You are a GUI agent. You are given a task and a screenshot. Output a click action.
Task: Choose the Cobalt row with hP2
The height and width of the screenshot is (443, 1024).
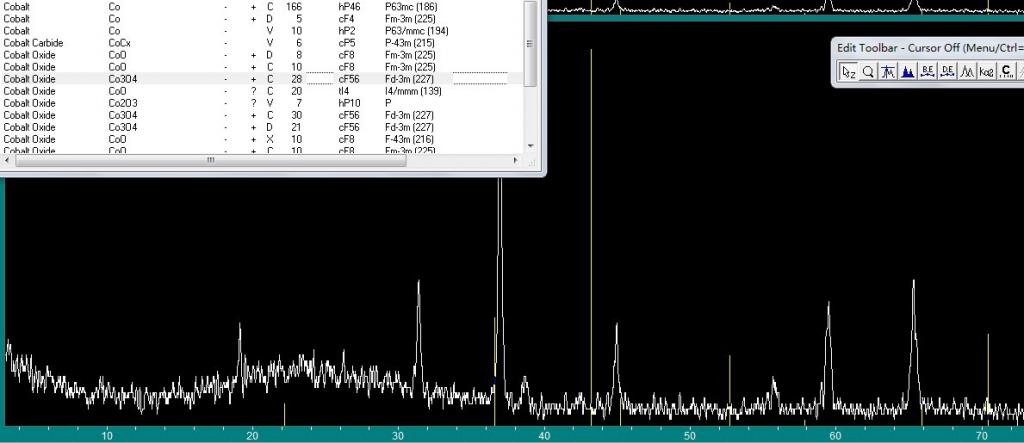click(x=261, y=31)
